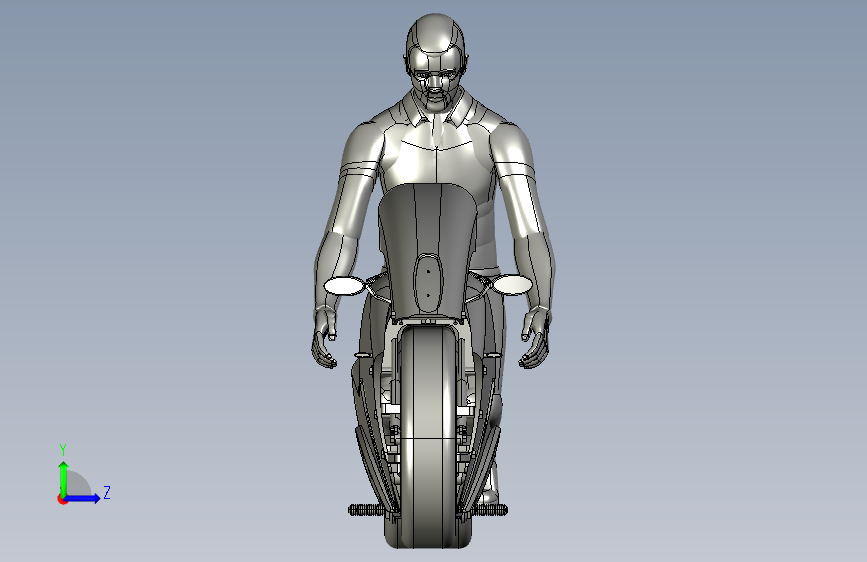Select the gray quarter-circle plane of the triad

77,485
